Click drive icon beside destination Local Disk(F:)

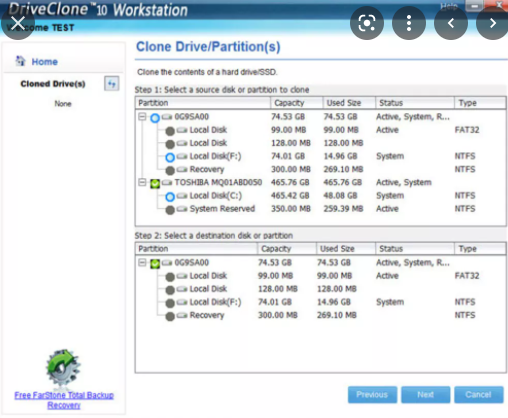click(x=182, y=302)
